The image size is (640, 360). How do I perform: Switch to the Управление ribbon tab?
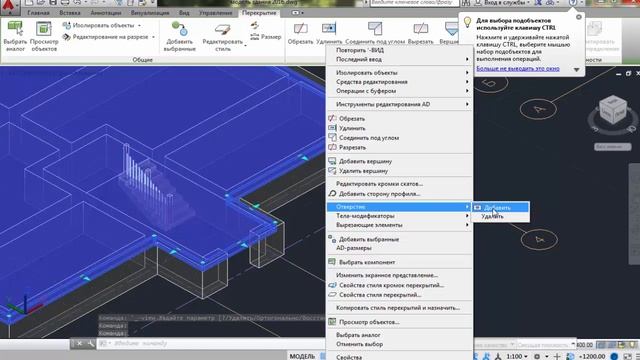click(x=215, y=13)
